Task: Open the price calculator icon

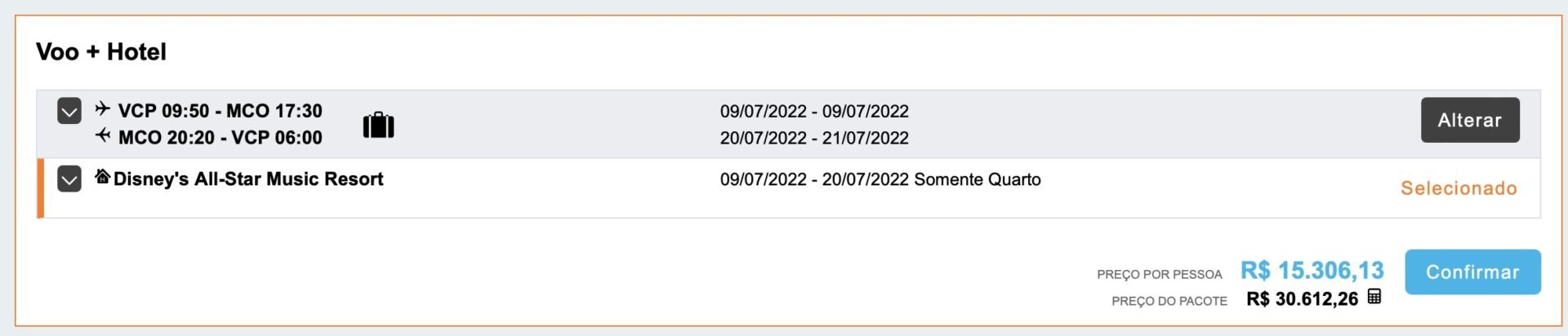Action: click(1374, 297)
